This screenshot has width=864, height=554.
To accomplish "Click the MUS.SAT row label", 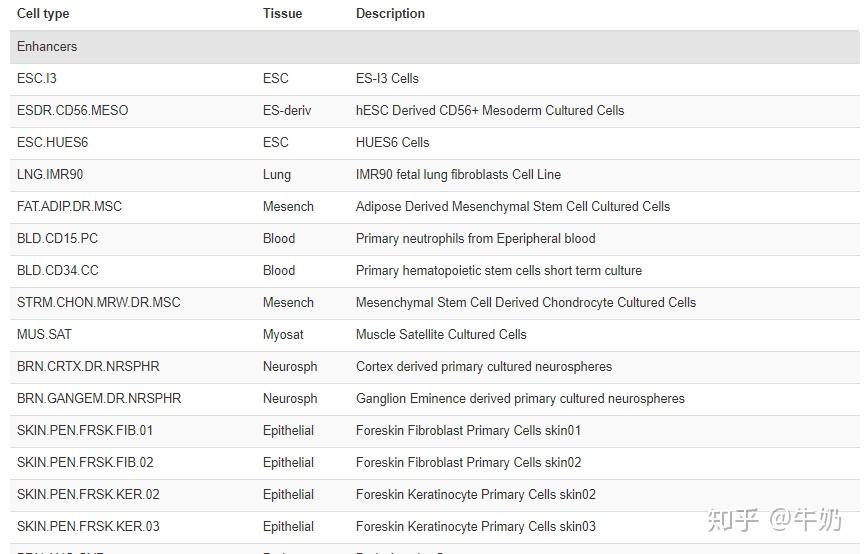I will pyautogui.click(x=44, y=334).
